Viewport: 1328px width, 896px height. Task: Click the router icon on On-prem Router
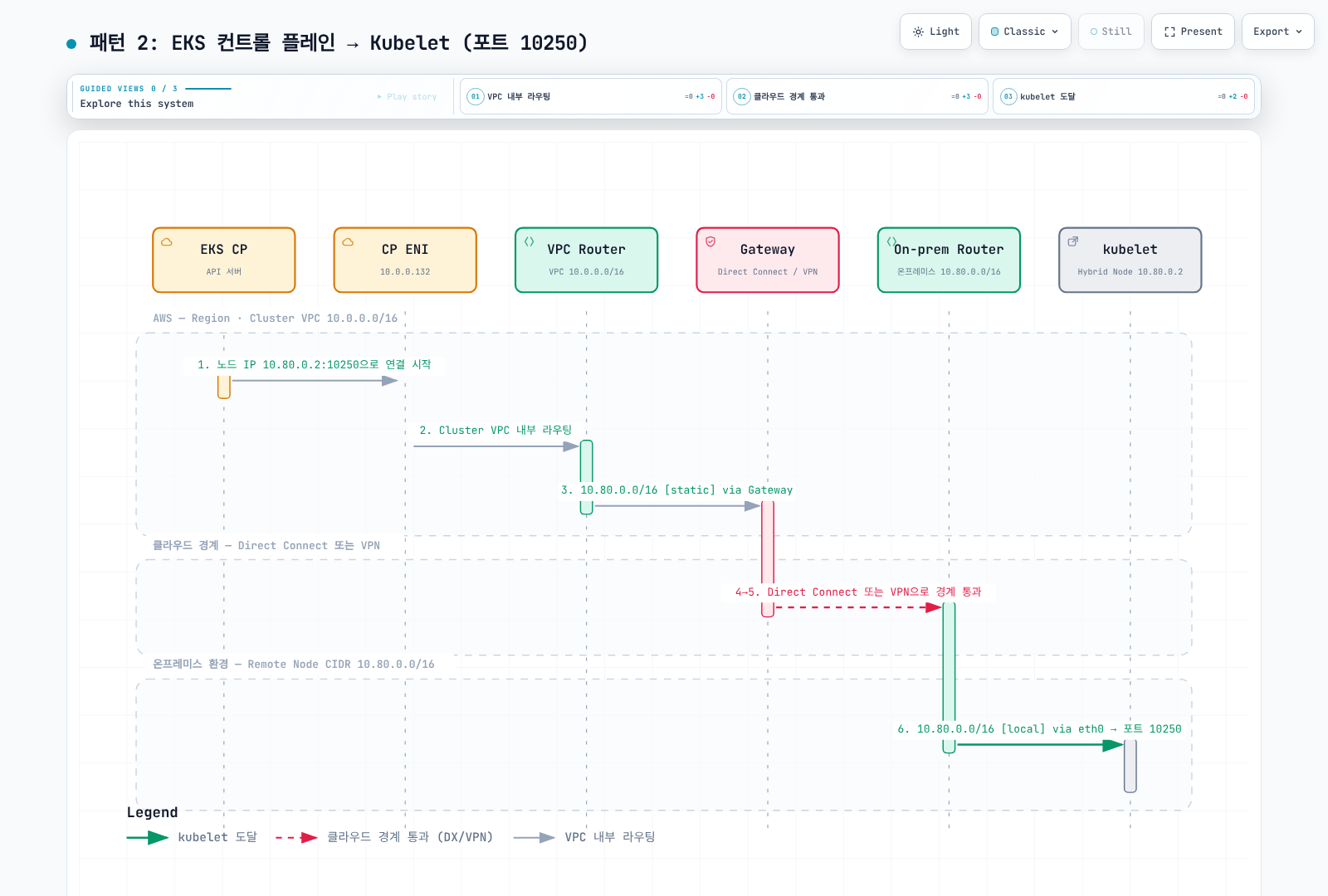[x=891, y=242]
